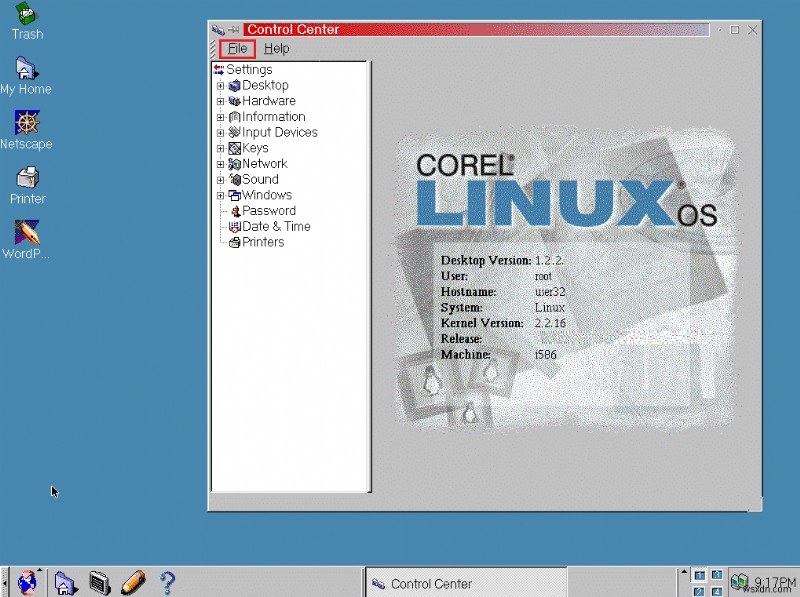
Task: Click the network icon in the system tray
Action: pos(740,582)
